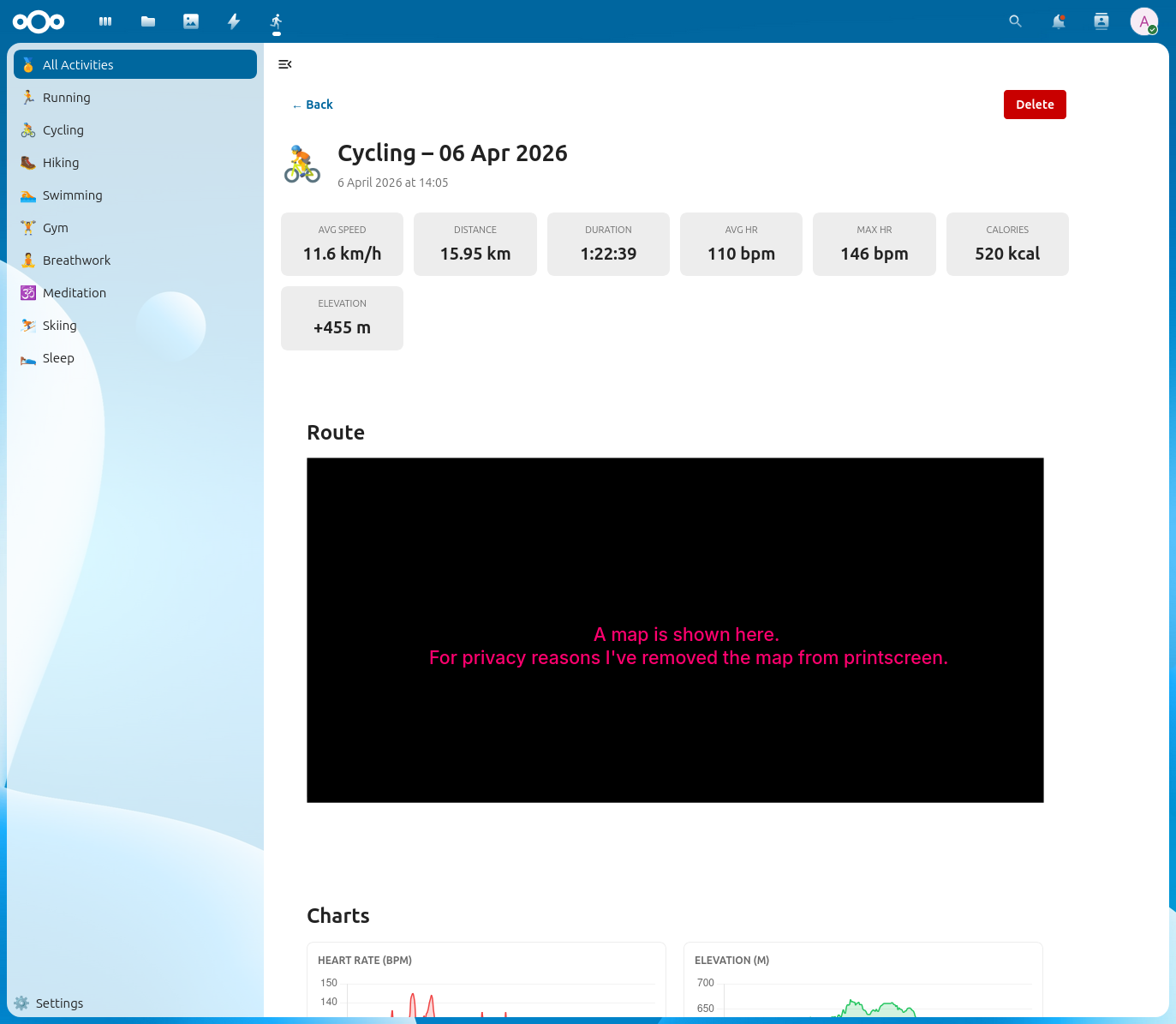1176x1024 pixels.
Task: Open the Files app
Action: pyautogui.click(x=147, y=21)
